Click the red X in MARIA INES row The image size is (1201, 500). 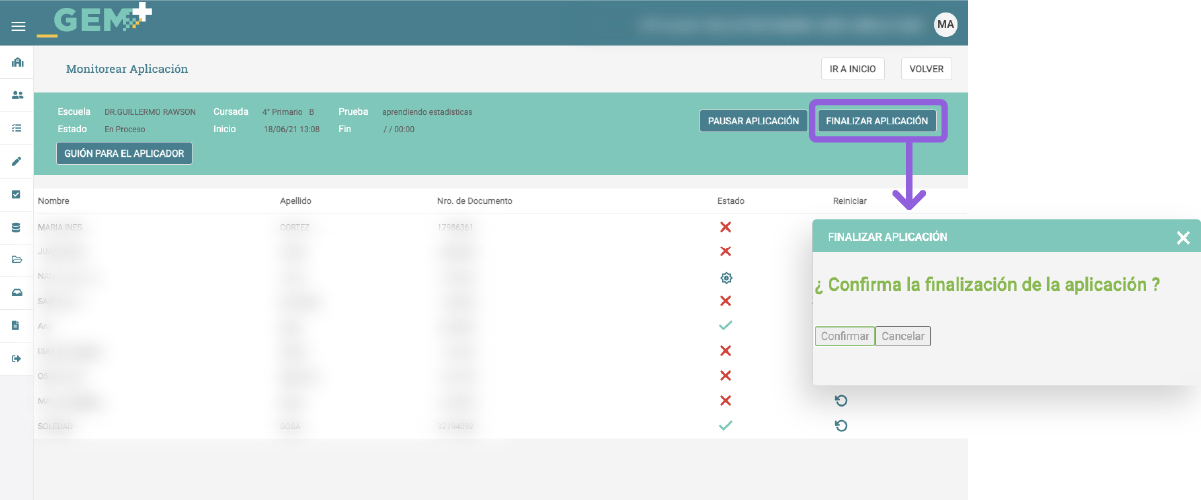point(726,227)
